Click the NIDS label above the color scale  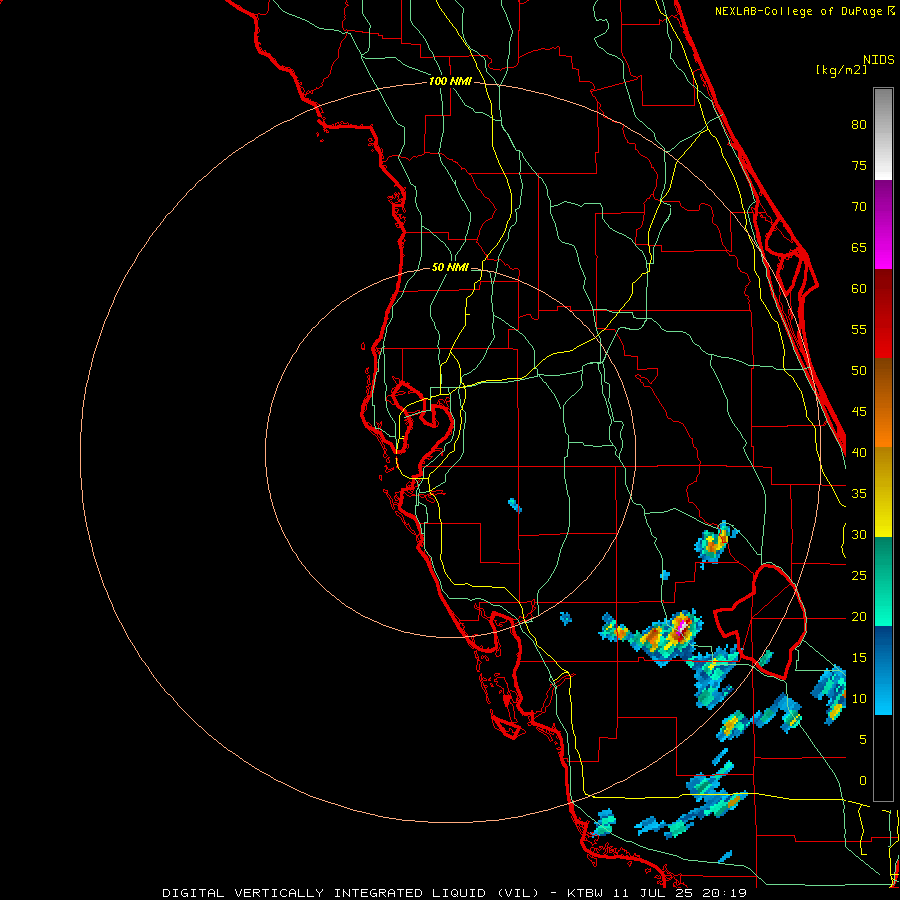point(878,60)
